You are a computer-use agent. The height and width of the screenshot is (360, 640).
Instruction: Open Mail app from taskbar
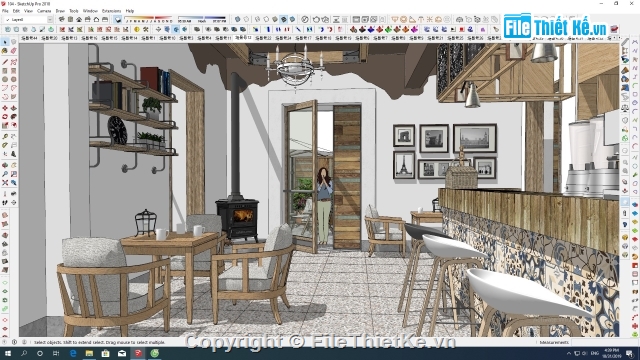coord(122,353)
